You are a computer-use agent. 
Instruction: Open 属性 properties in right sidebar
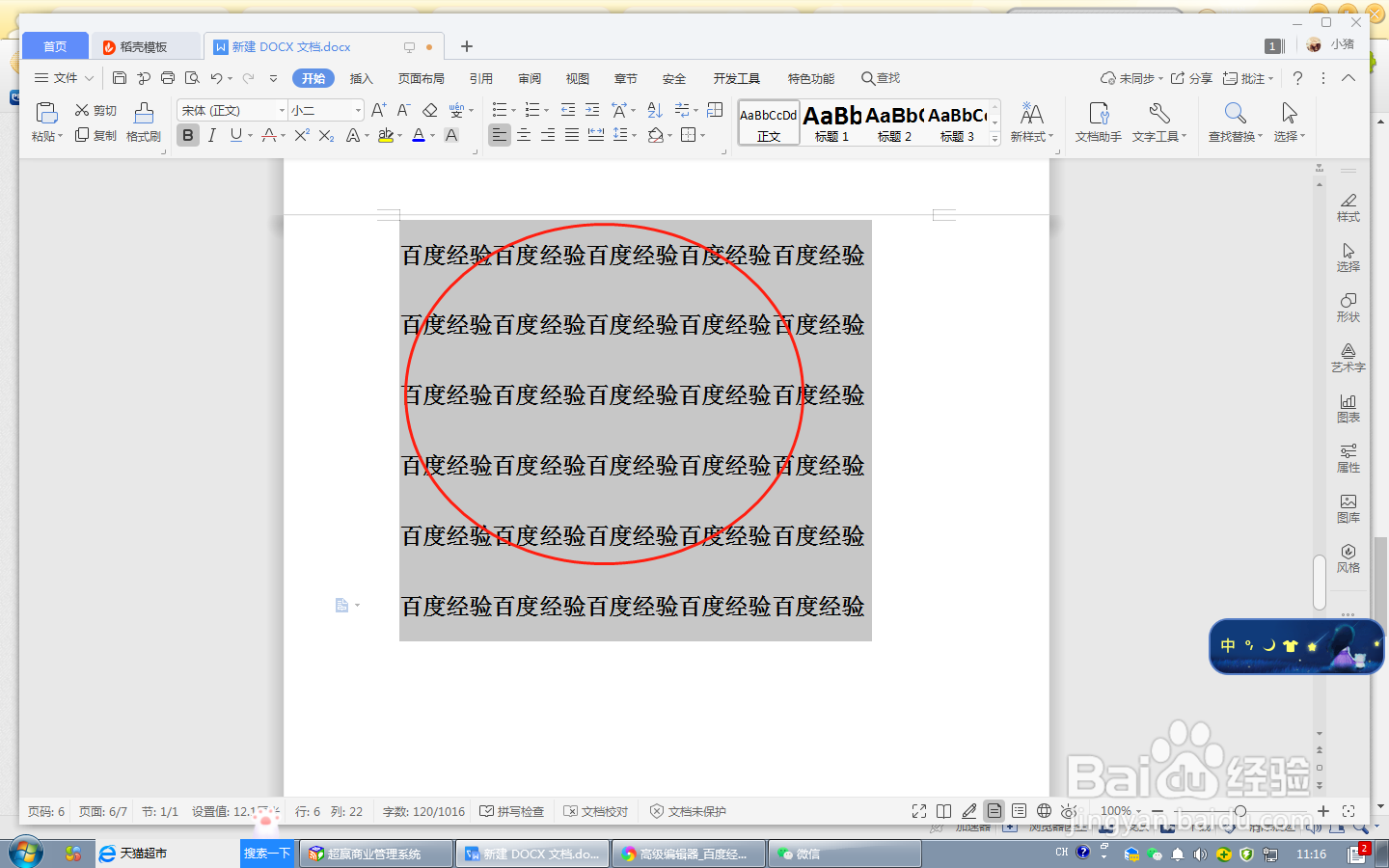(1348, 458)
